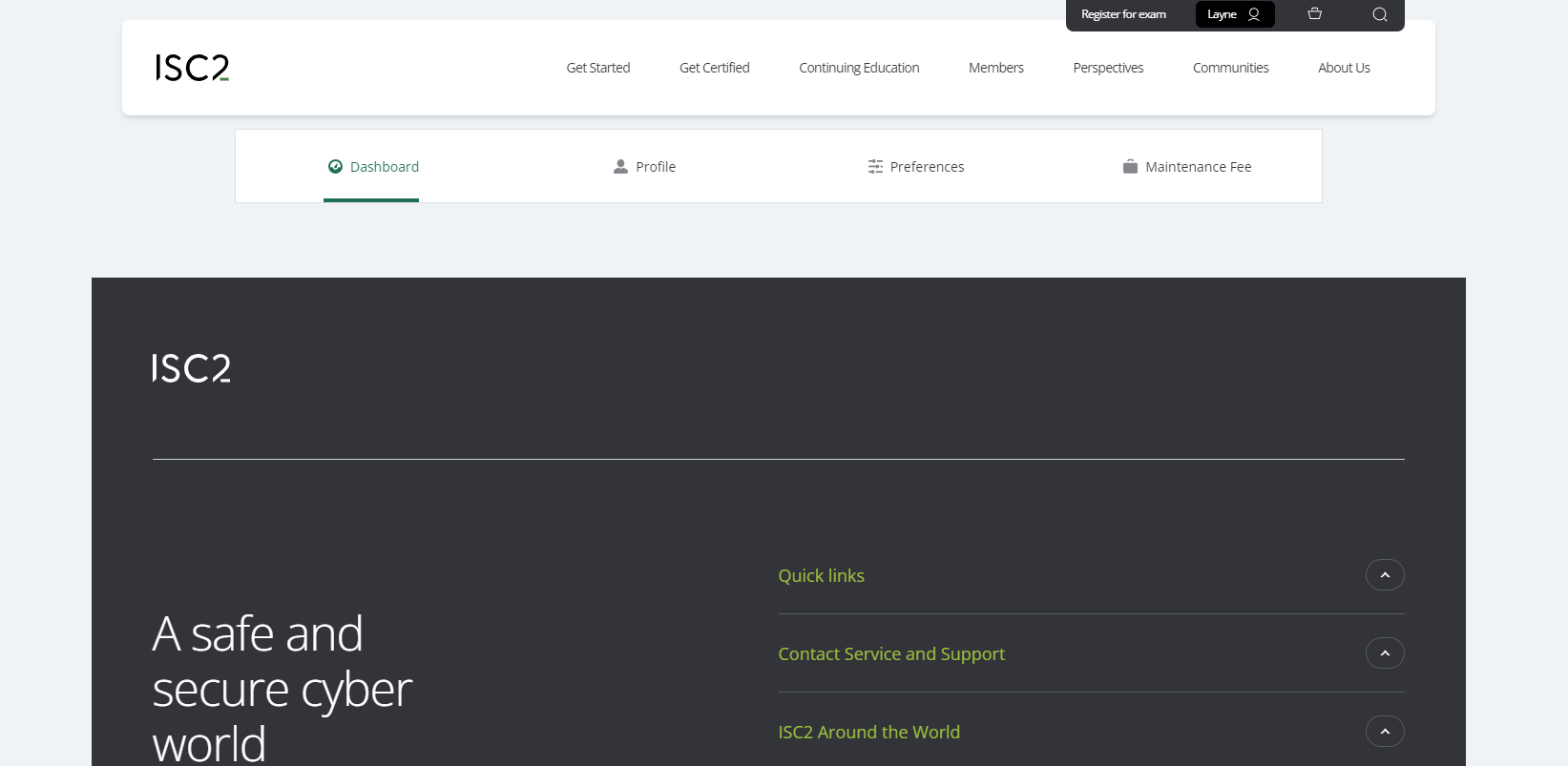The image size is (1568, 766).
Task: Go to the About Us menu
Action: [x=1344, y=68]
